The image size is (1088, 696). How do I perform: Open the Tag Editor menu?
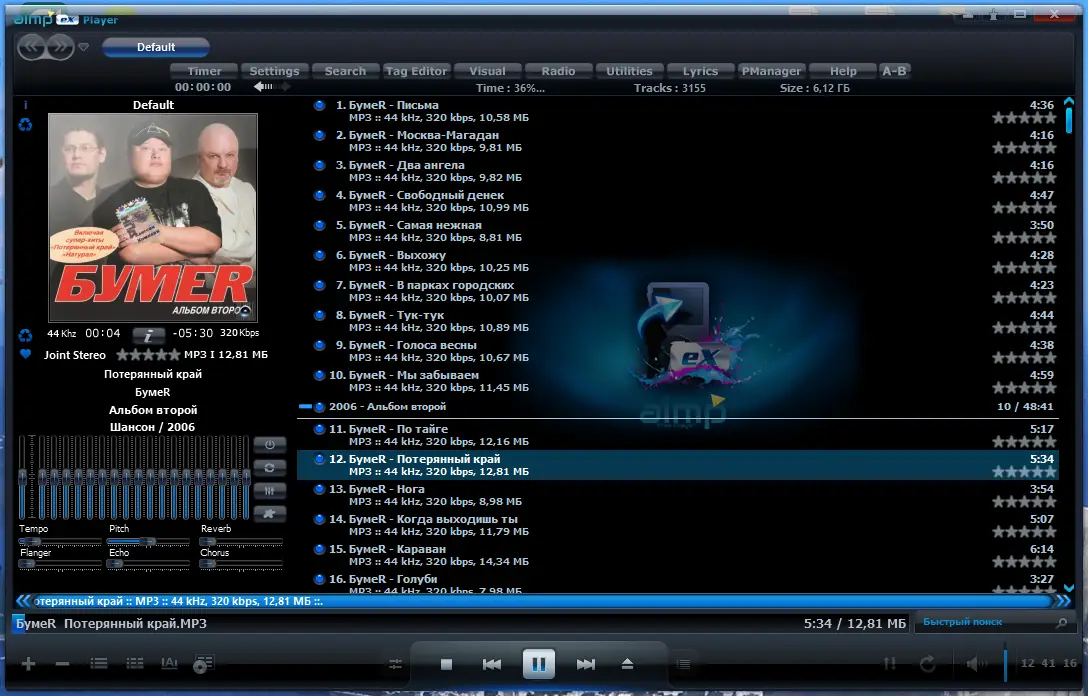416,71
